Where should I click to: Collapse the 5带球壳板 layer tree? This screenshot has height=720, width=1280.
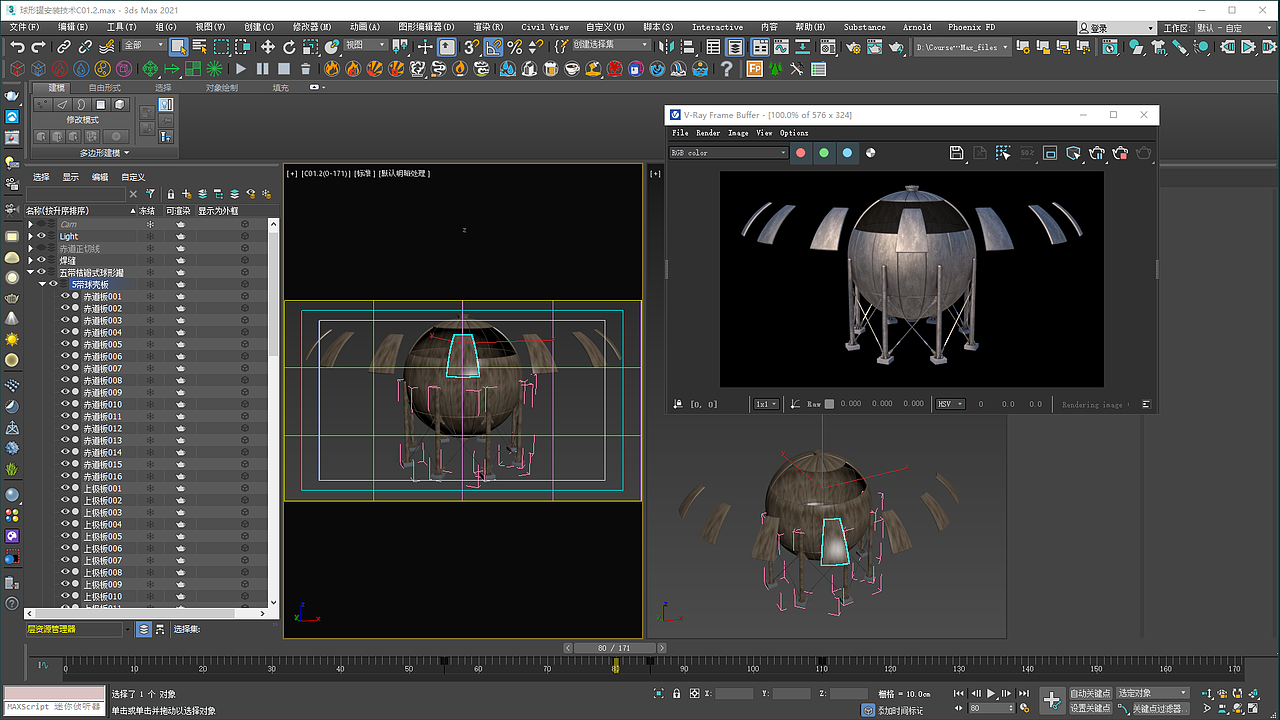point(42,285)
